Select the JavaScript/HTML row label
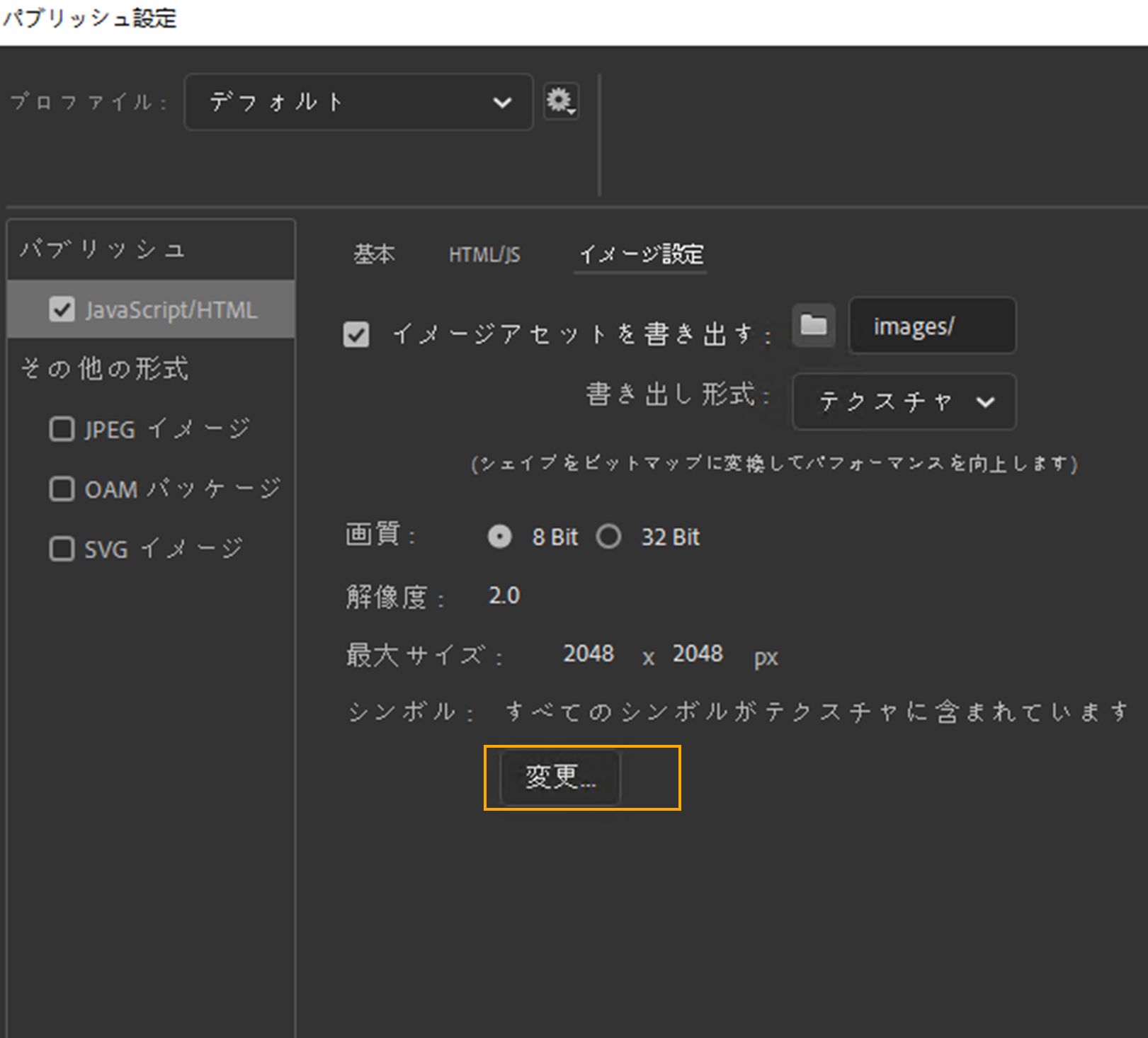The height and width of the screenshot is (1038, 1148). [x=171, y=310]
